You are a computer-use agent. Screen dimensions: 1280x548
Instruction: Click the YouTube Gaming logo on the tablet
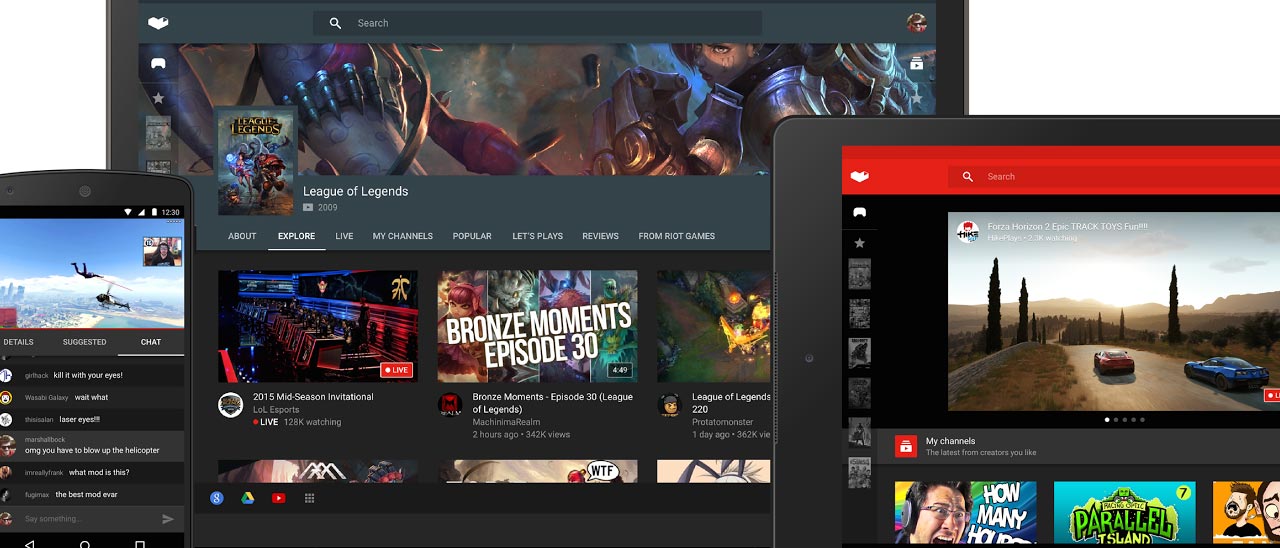[859, 176]
